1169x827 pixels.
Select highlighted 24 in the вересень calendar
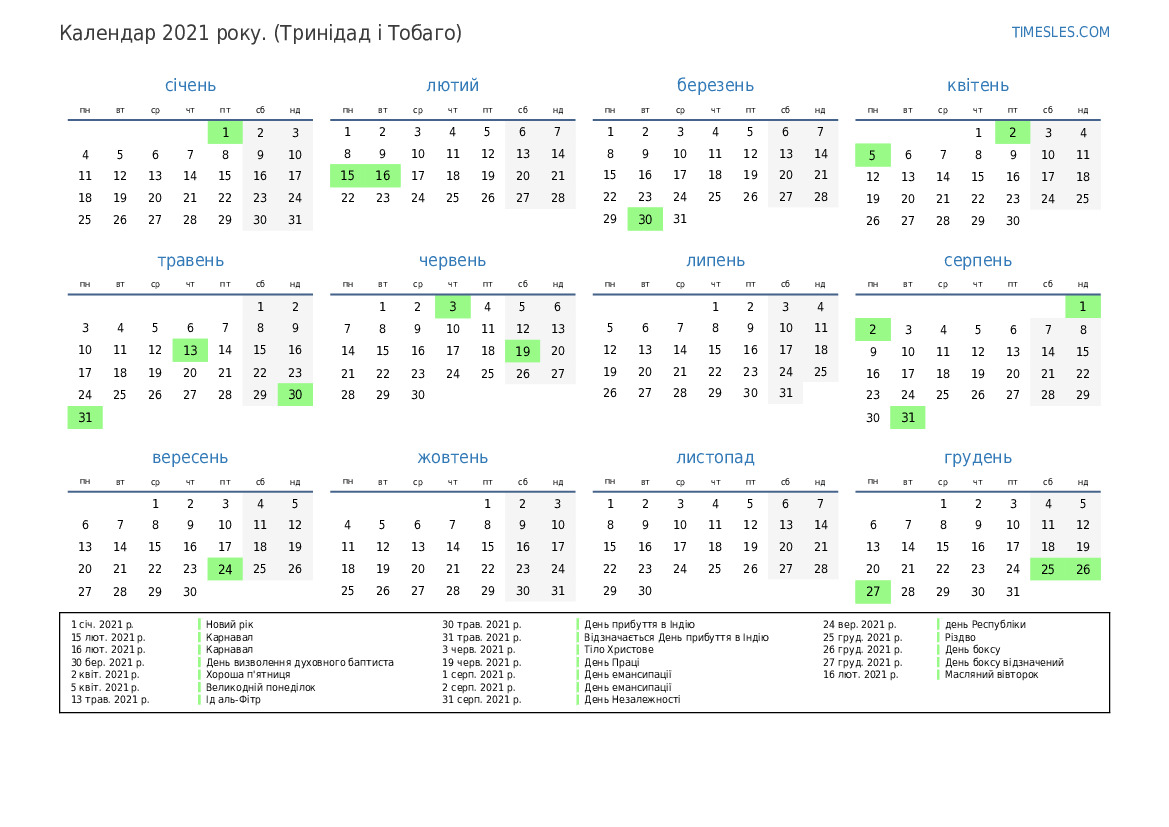point(225,569)
